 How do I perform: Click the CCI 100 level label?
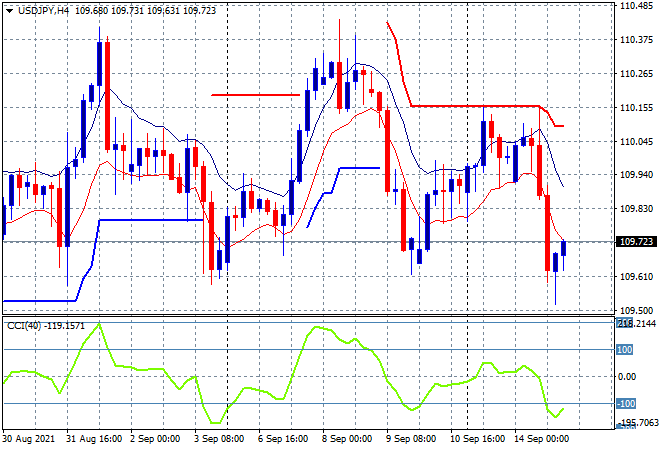625,350
